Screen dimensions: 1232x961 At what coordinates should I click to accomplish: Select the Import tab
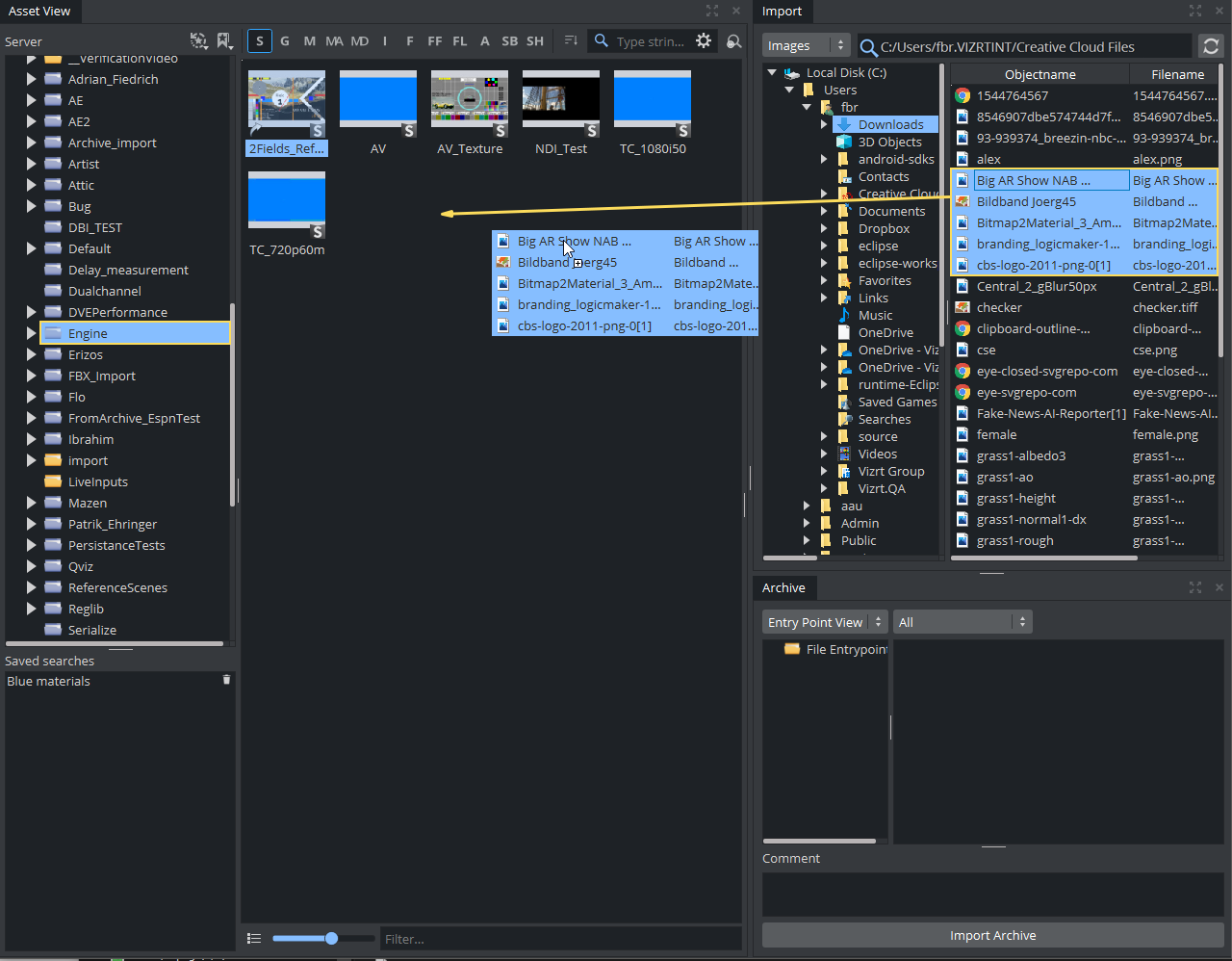coord(782,12)
